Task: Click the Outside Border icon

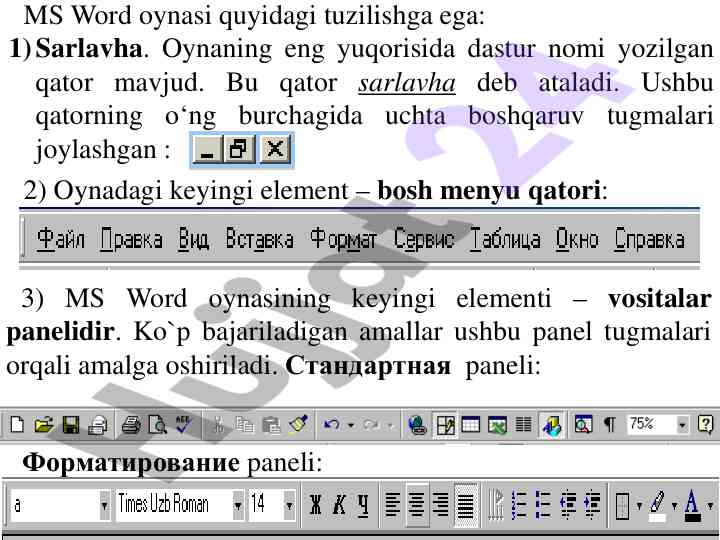Action: pyautogui.click(x=623, y=505)
